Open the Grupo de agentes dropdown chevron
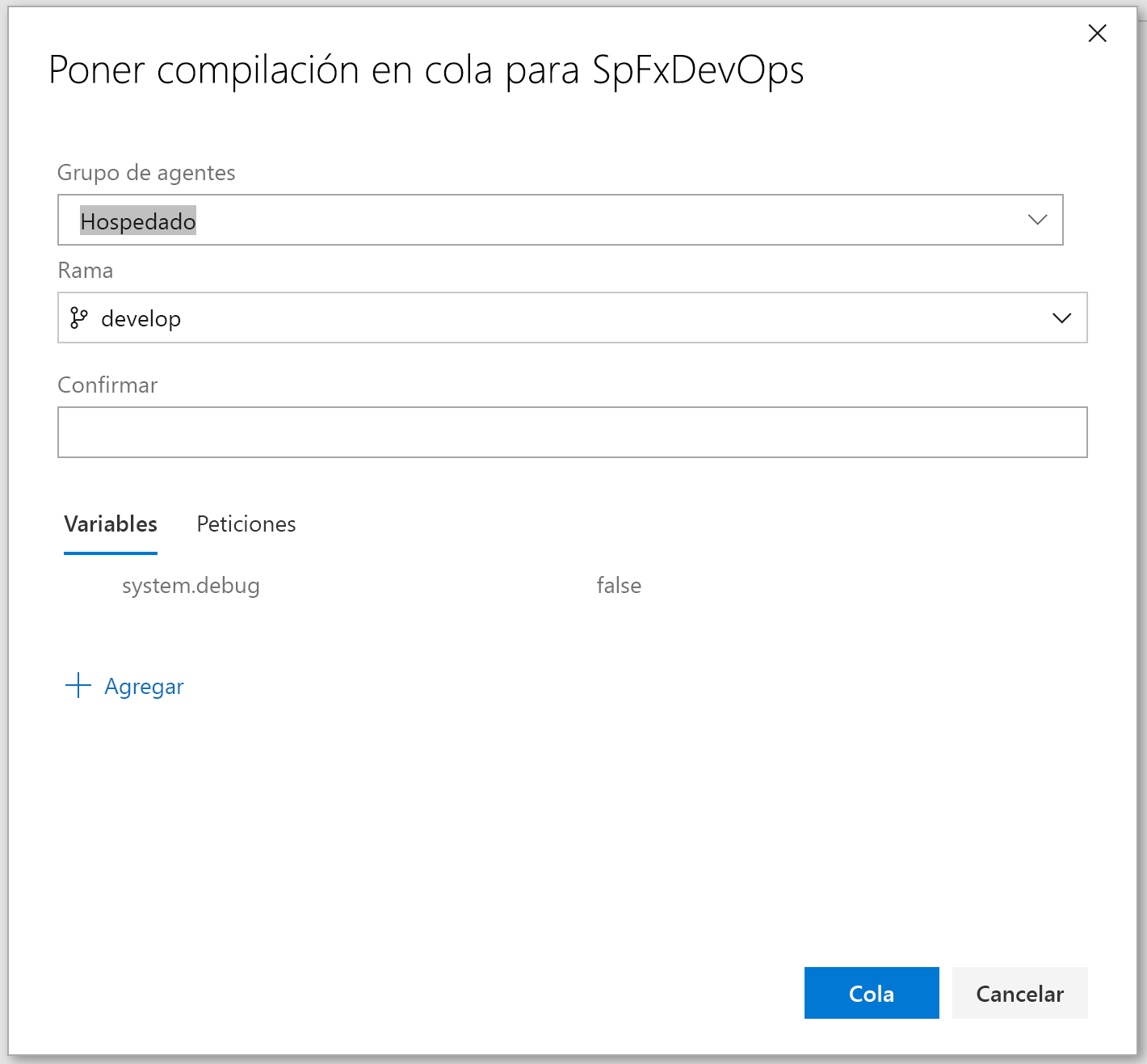 point(1036,220)
